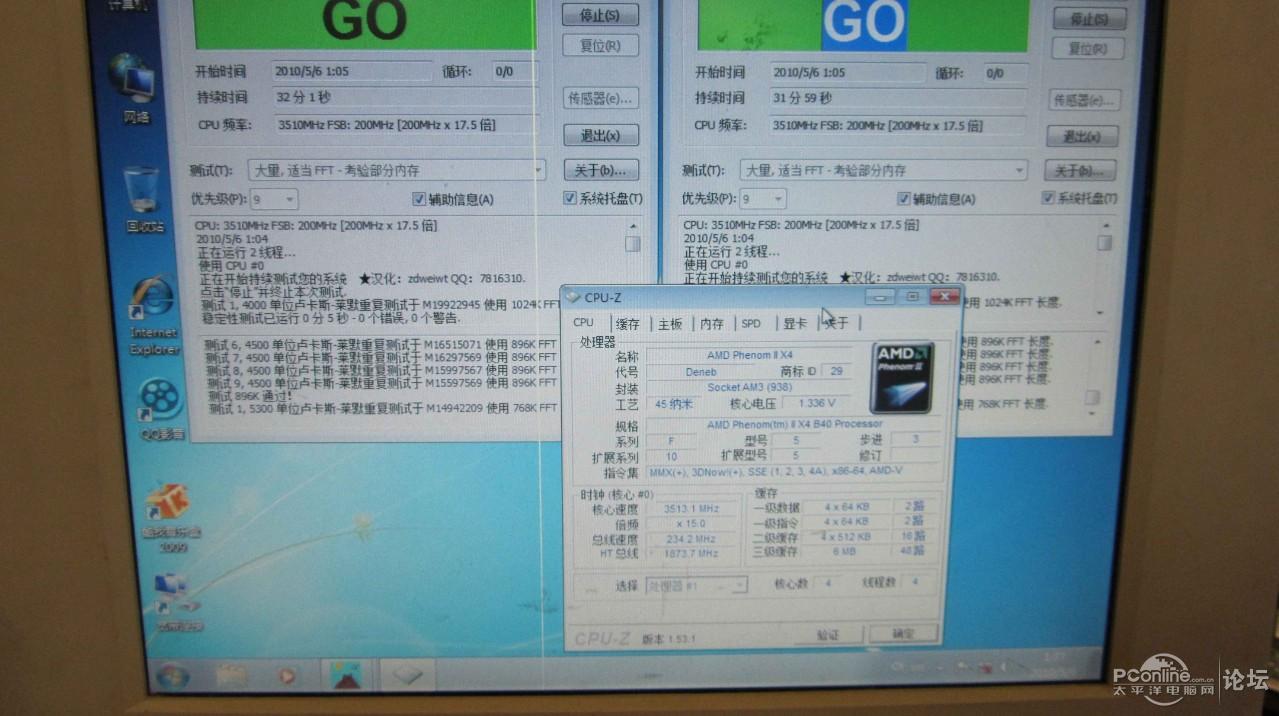Click the 验证 button in CPU-Z
Image resolution: width=1279 pixels, height=716 pixels.
[x=827, y=634]
